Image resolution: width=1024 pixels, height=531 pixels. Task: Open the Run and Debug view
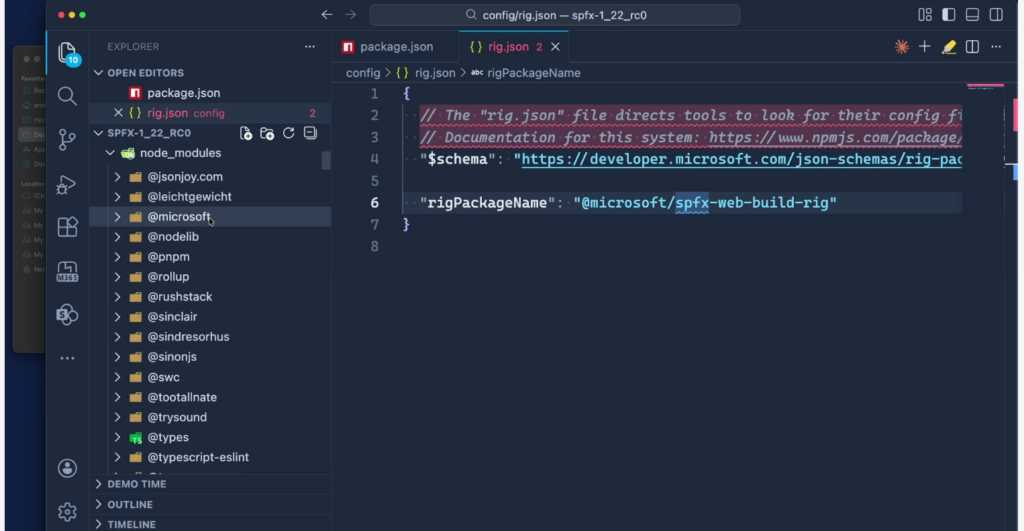pyautogui.click(x=67, y=184)
